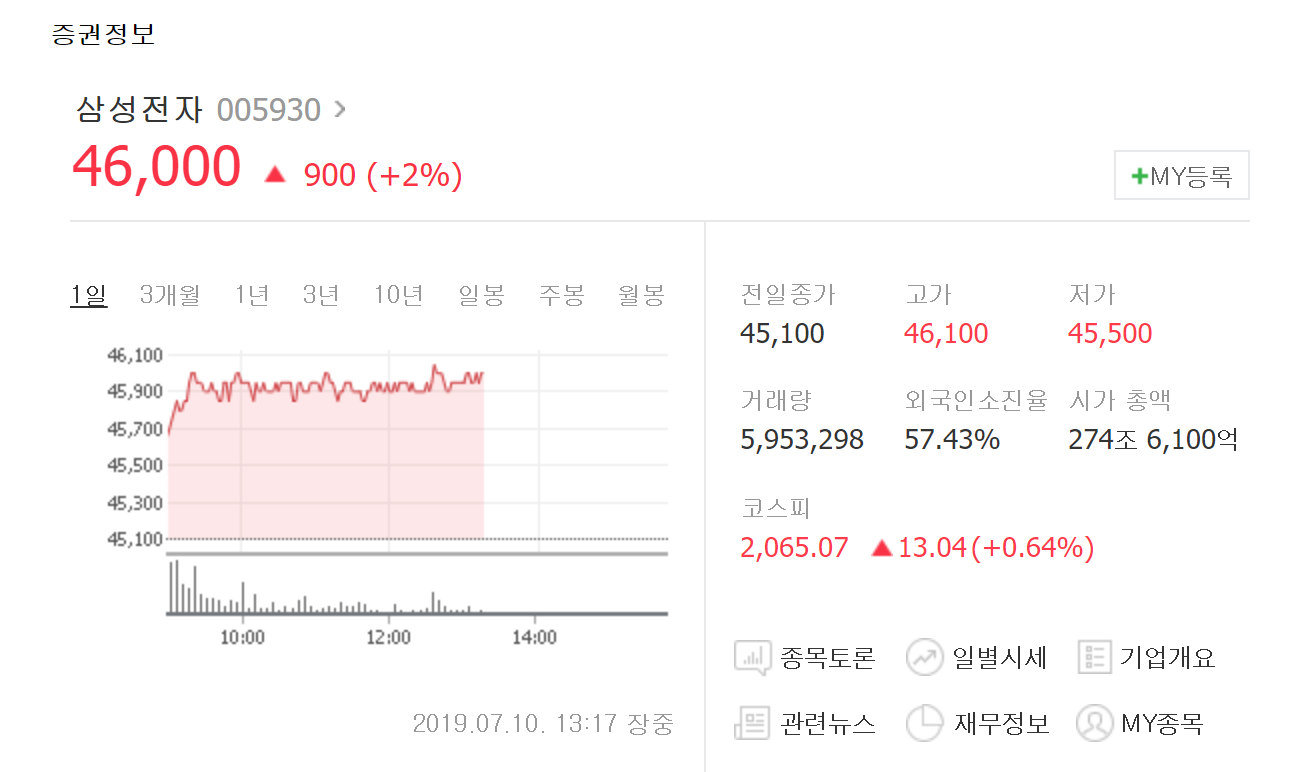1300x772 pixels.
Task: Click the 재무정보 pie chart icon
Action: coord(925,723)
